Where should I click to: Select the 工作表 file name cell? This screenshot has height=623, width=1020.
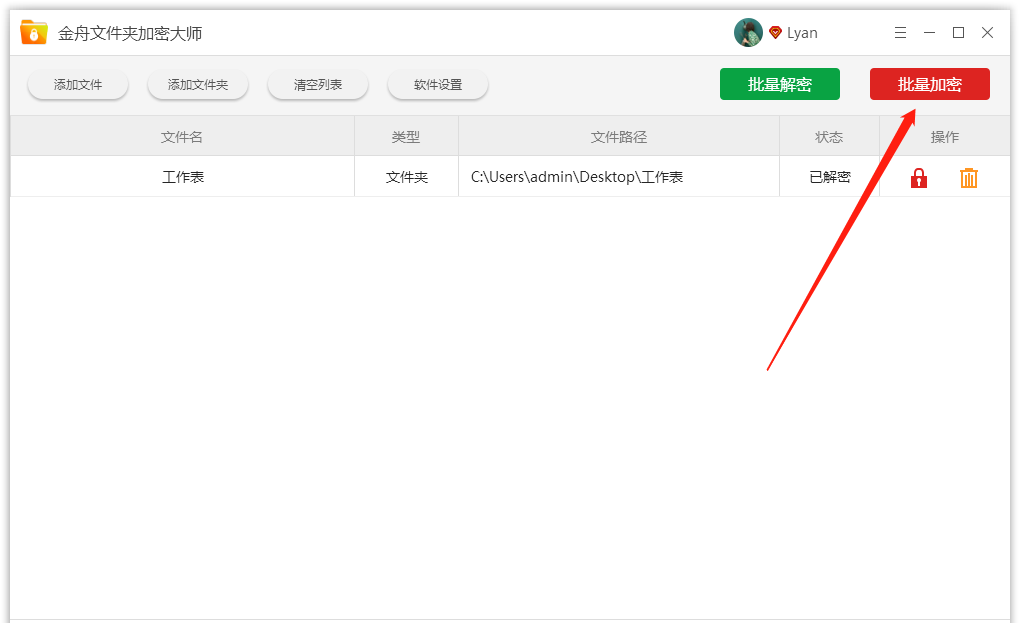[x=182, y=177]
